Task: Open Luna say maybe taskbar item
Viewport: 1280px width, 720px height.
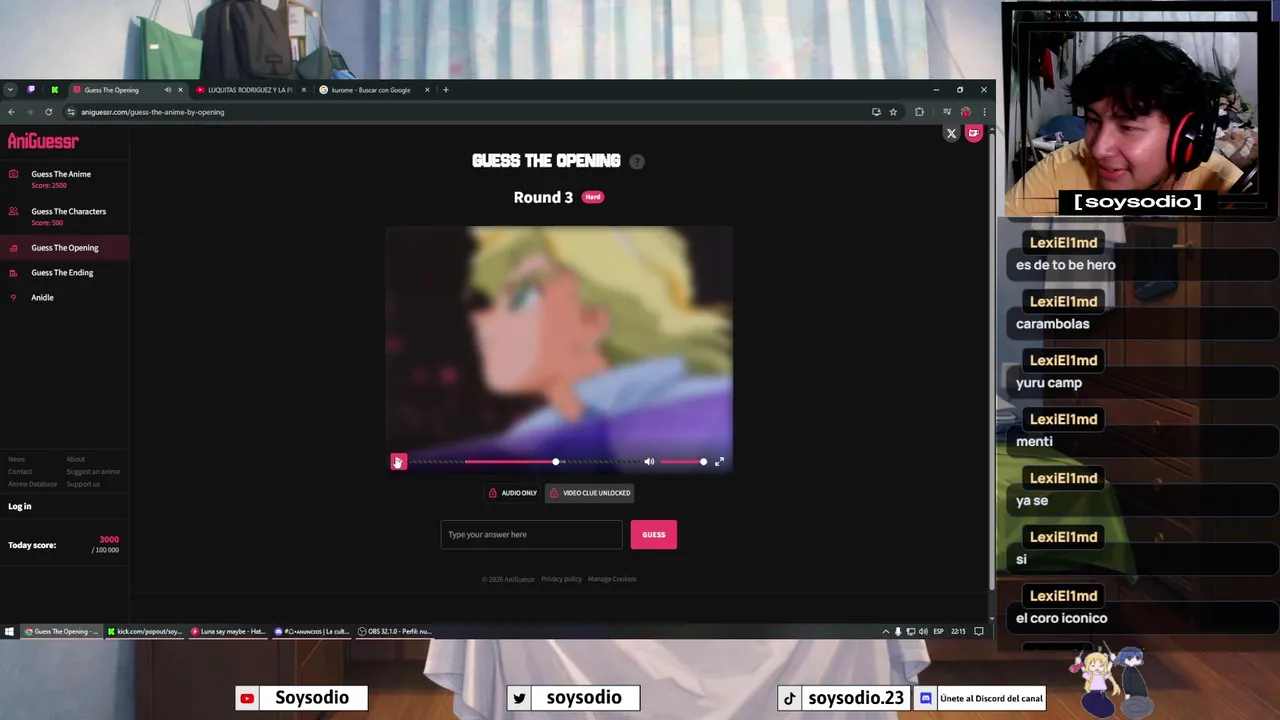Action: [x=228, y=631]
